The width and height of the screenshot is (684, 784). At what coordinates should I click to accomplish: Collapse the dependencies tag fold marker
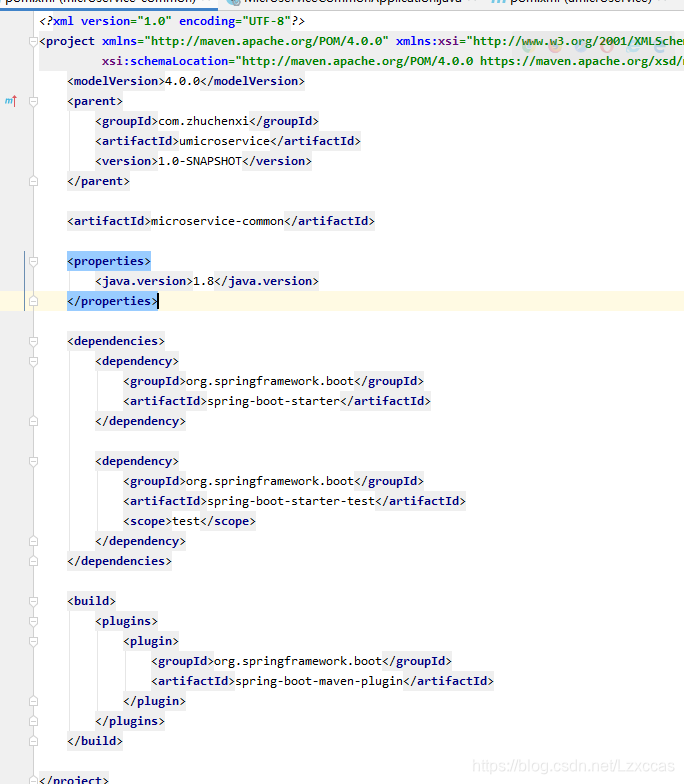(x=34, y=342)
